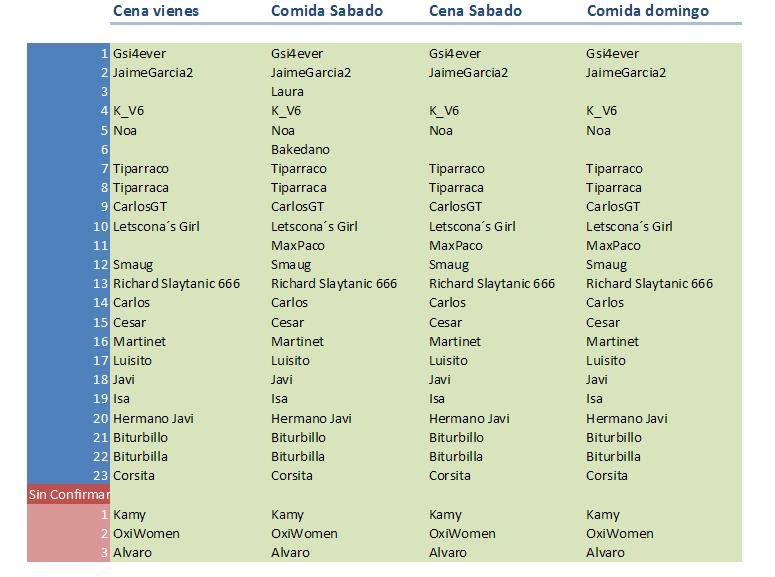Select 'MaxPaco' in the Cena Sabado column
775x577 pixels.
(x=455, y=246)
